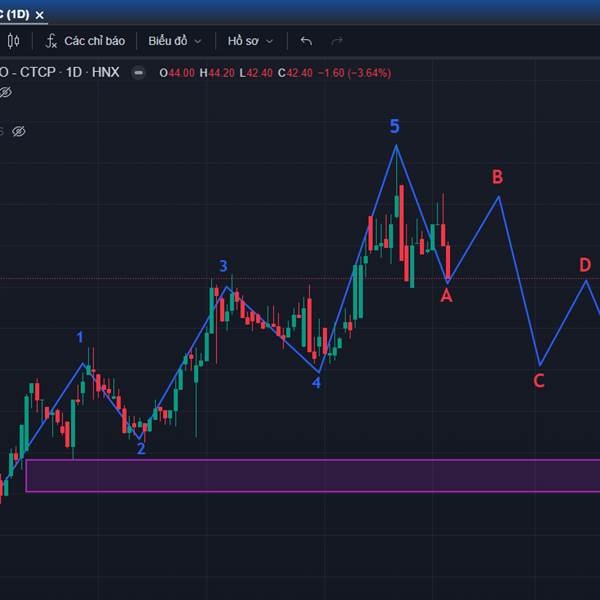Select the (1D) chart tab

point(15,15)
